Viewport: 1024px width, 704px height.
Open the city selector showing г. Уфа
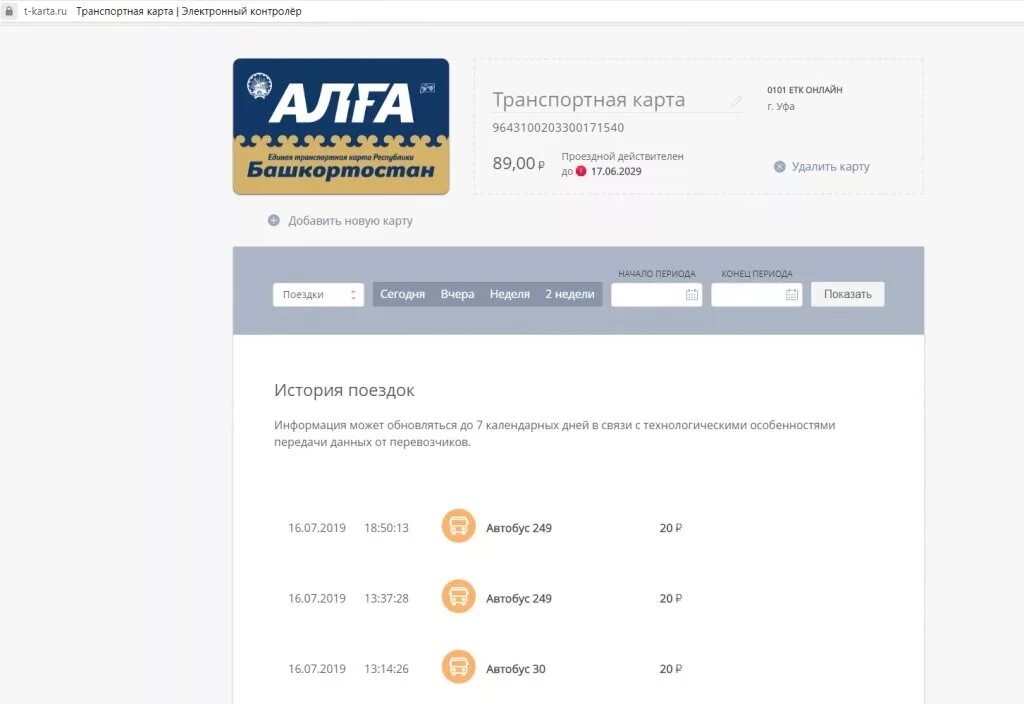[x=782, y=105]
